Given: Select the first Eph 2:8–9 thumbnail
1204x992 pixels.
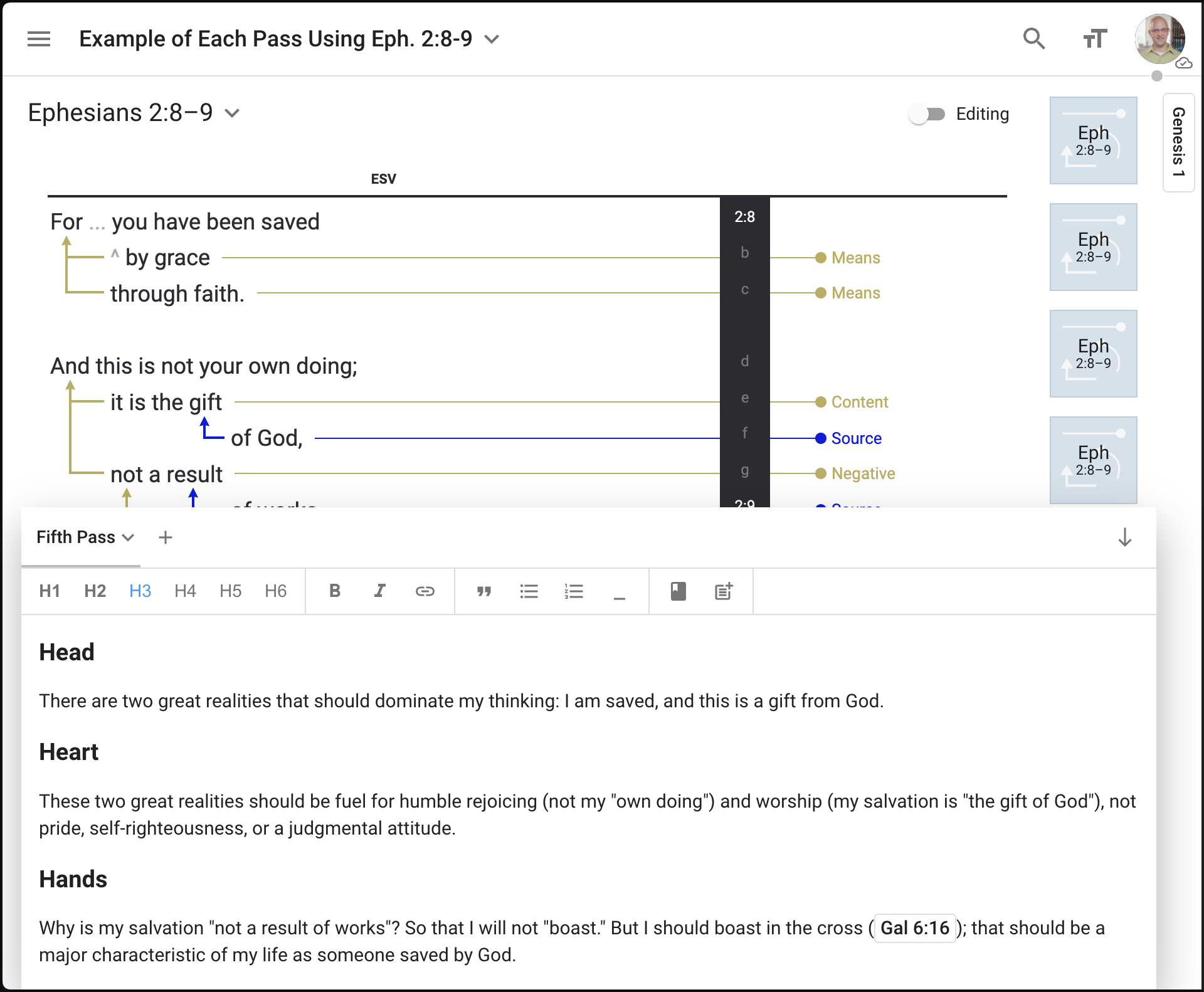Looking at the screenshot, I should point(1093,140).
